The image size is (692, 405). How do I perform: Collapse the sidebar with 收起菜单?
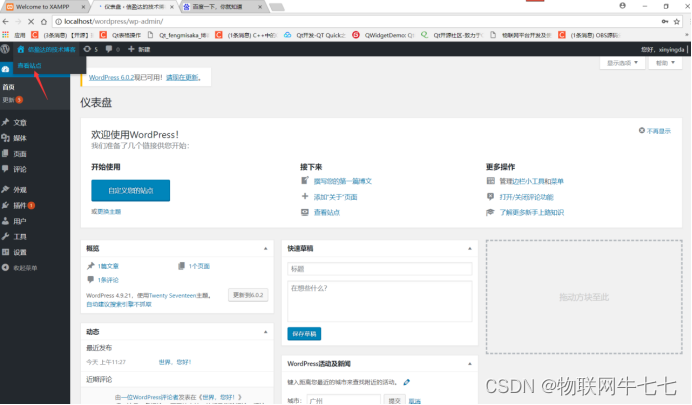(25, 268)
